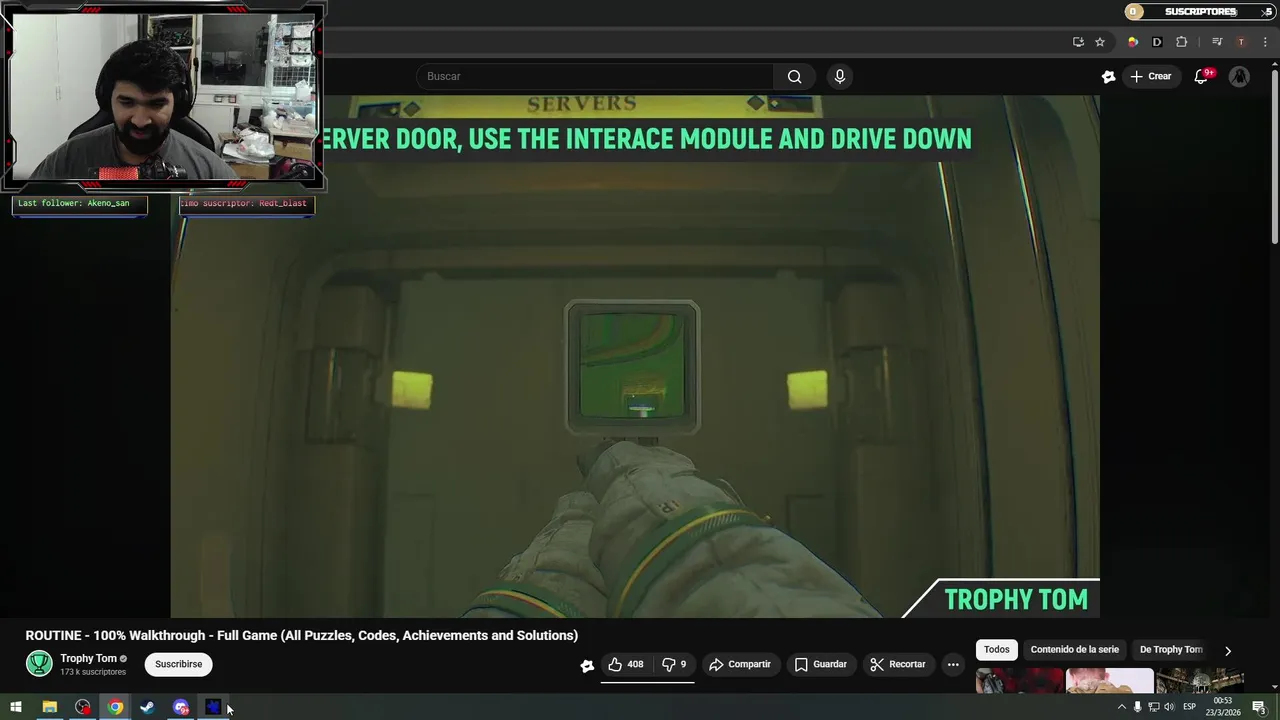
Task: Open Trophy Tom channel name link
Action: 88,658
